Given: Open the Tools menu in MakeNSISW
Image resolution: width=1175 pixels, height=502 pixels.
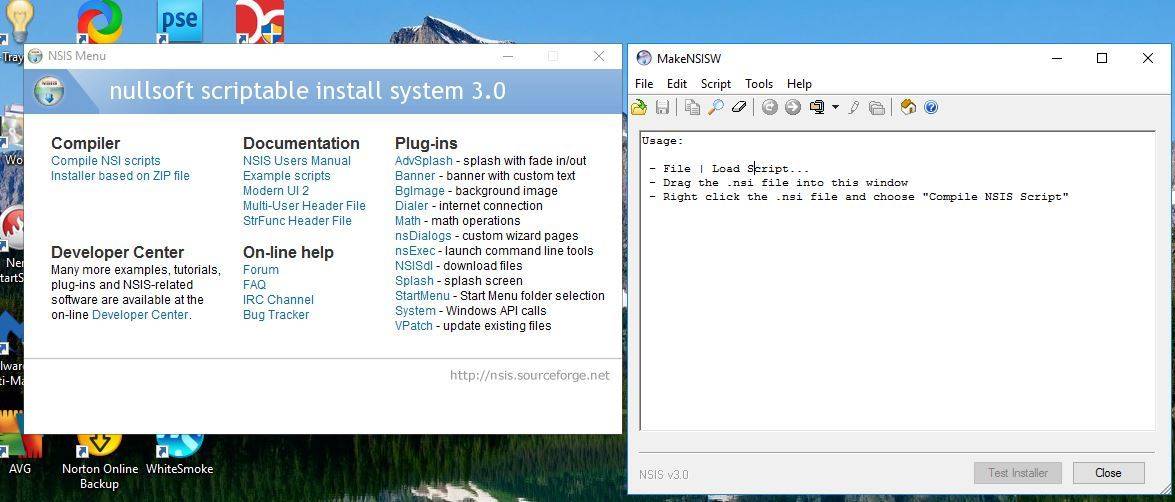Looking at the screenshot, I should 759,84.
